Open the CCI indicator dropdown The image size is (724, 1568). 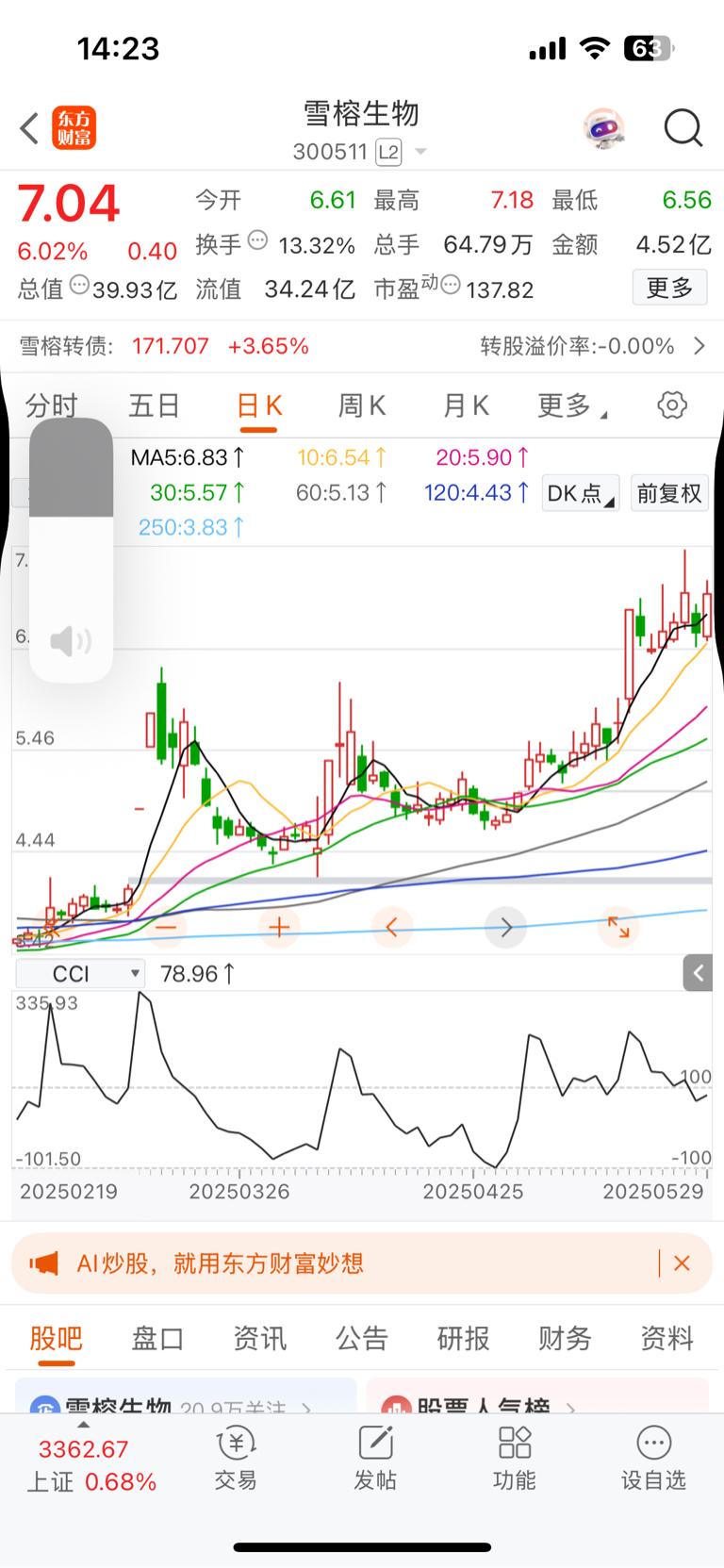pos(80,973)
